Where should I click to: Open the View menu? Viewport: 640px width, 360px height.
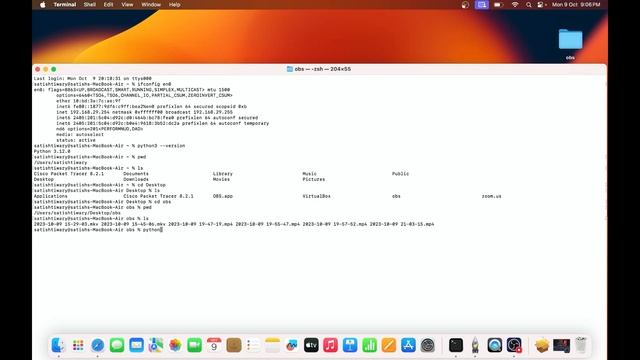coord(127,4)
